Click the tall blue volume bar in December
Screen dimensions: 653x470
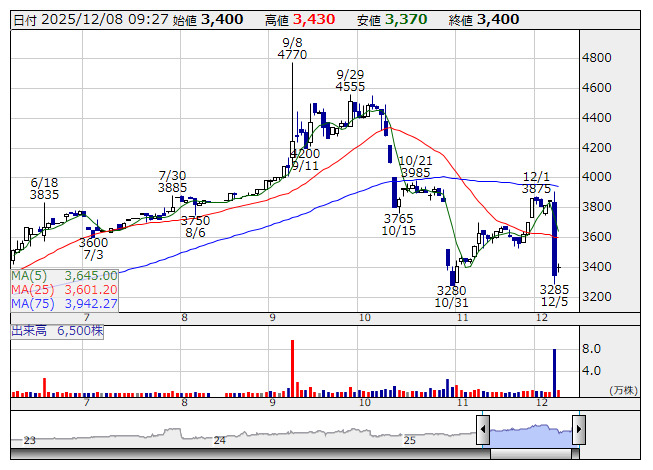(x=554, y=373)
